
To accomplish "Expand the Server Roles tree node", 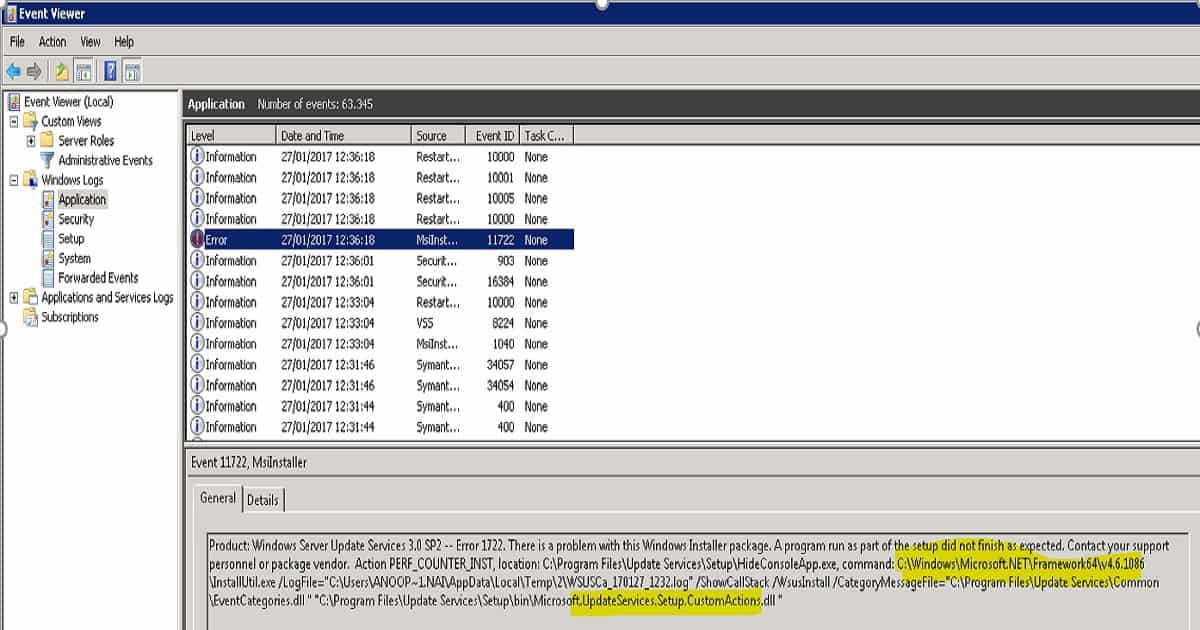I will point(31,141).
